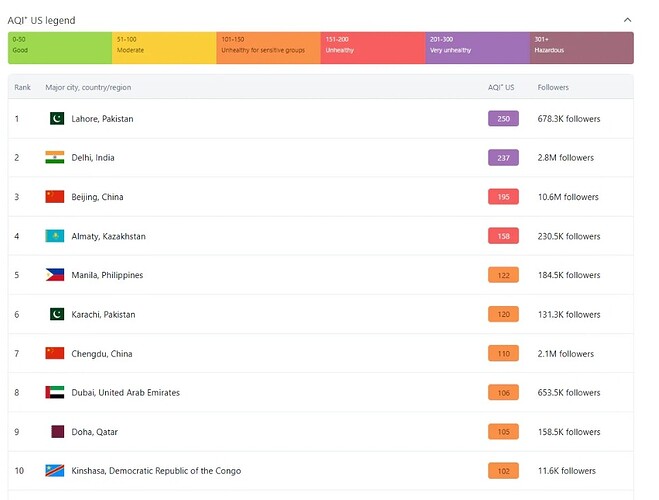The height and width of the screenshot is (500, 659).
Task: Click the Kazakhstan flag beside Almaty
Action: pyautogui.click(x=55, y=237)
